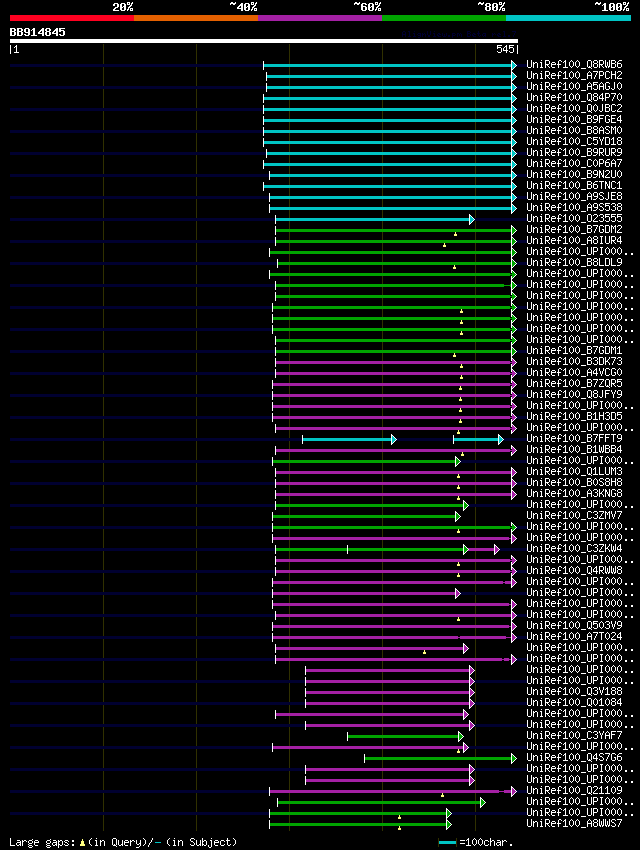The image size is (640, 850).
Task: Open hit UniRef100_B9FGE4
Action: (x=574, y=119)
